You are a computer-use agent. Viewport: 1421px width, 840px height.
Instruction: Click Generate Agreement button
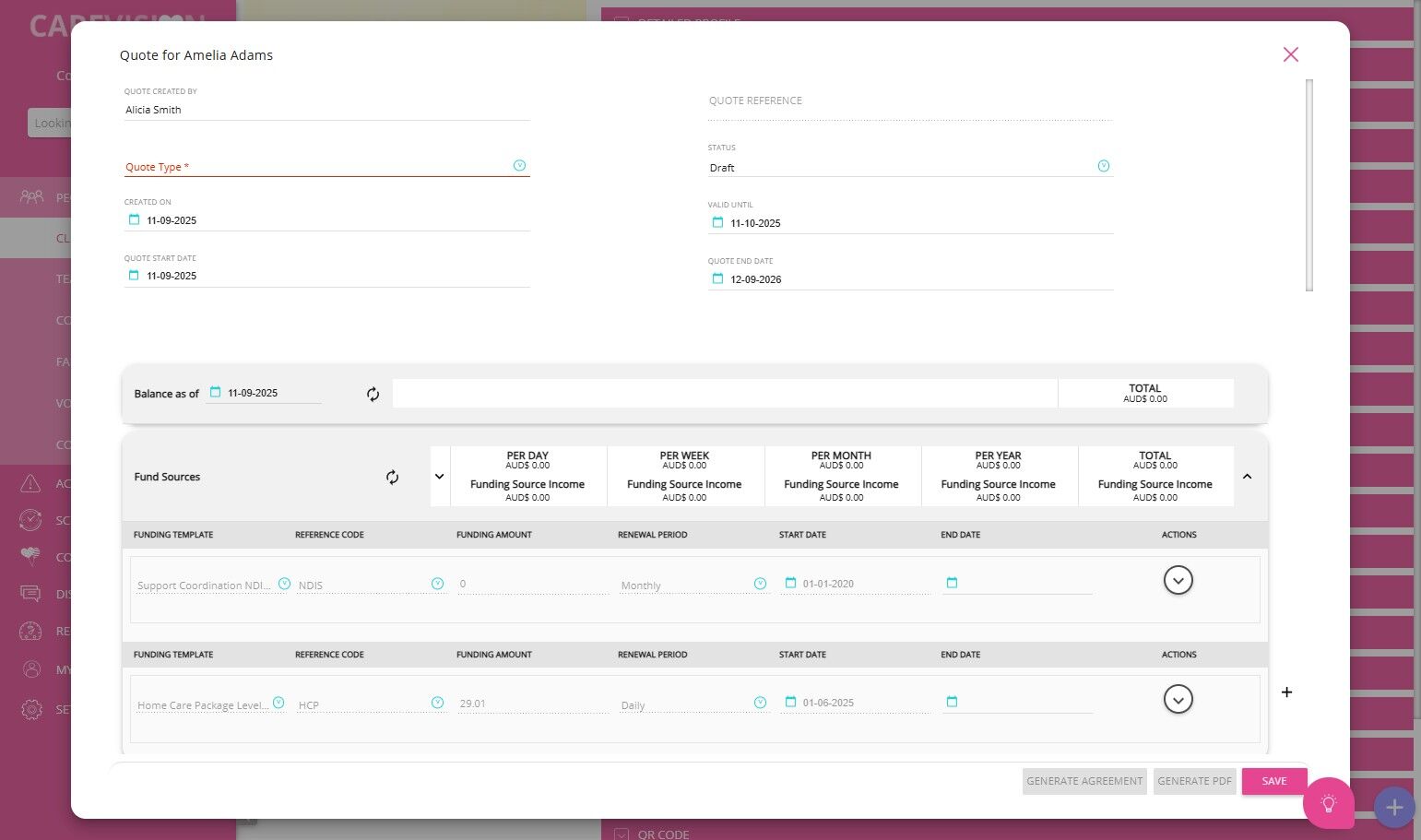tap(1084, 781)
